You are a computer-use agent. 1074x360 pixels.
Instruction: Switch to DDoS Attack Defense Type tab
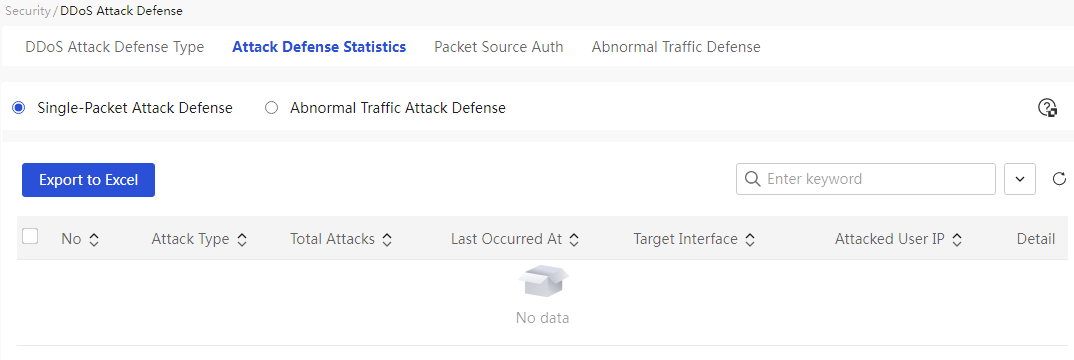(114, 47)
